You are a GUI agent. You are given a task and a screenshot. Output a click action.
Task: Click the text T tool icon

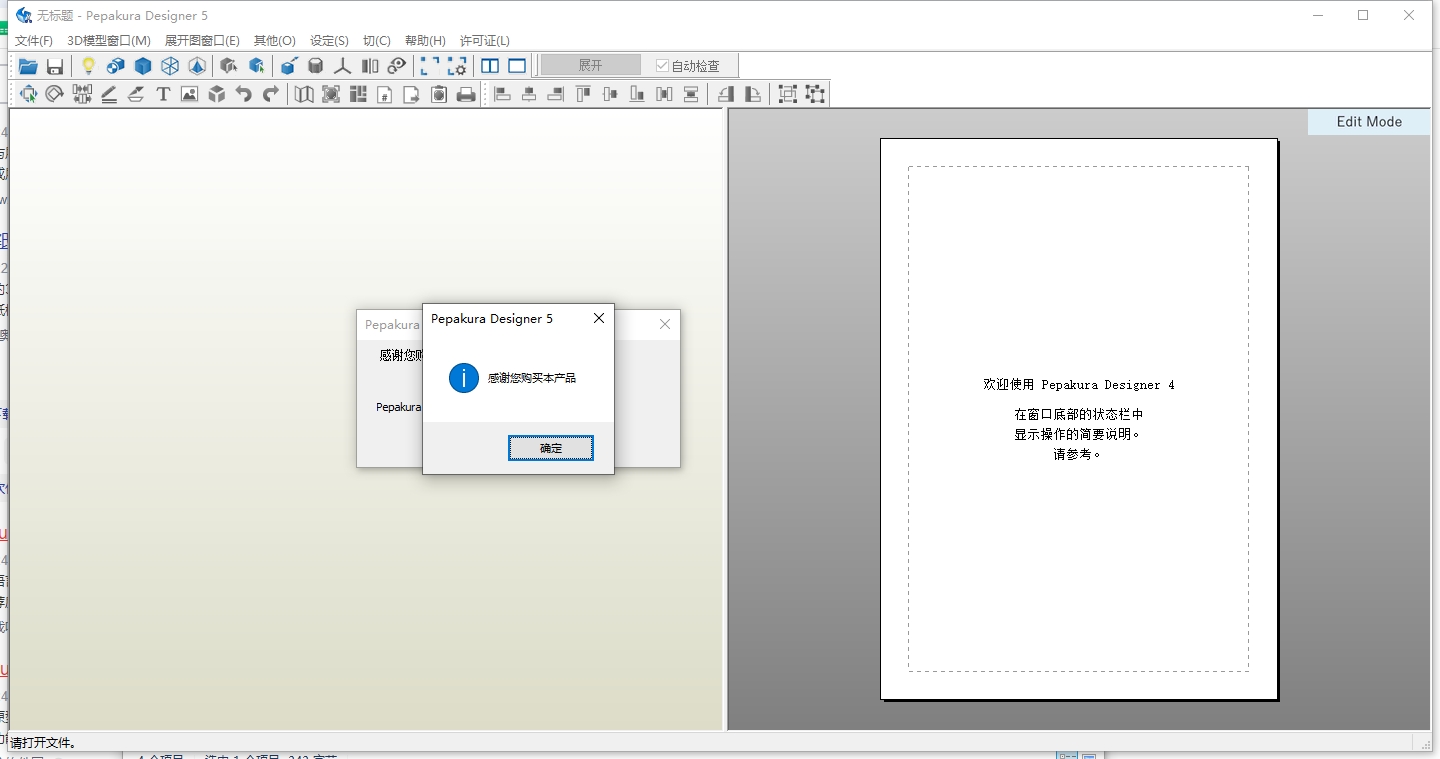[x=163, y=94]
